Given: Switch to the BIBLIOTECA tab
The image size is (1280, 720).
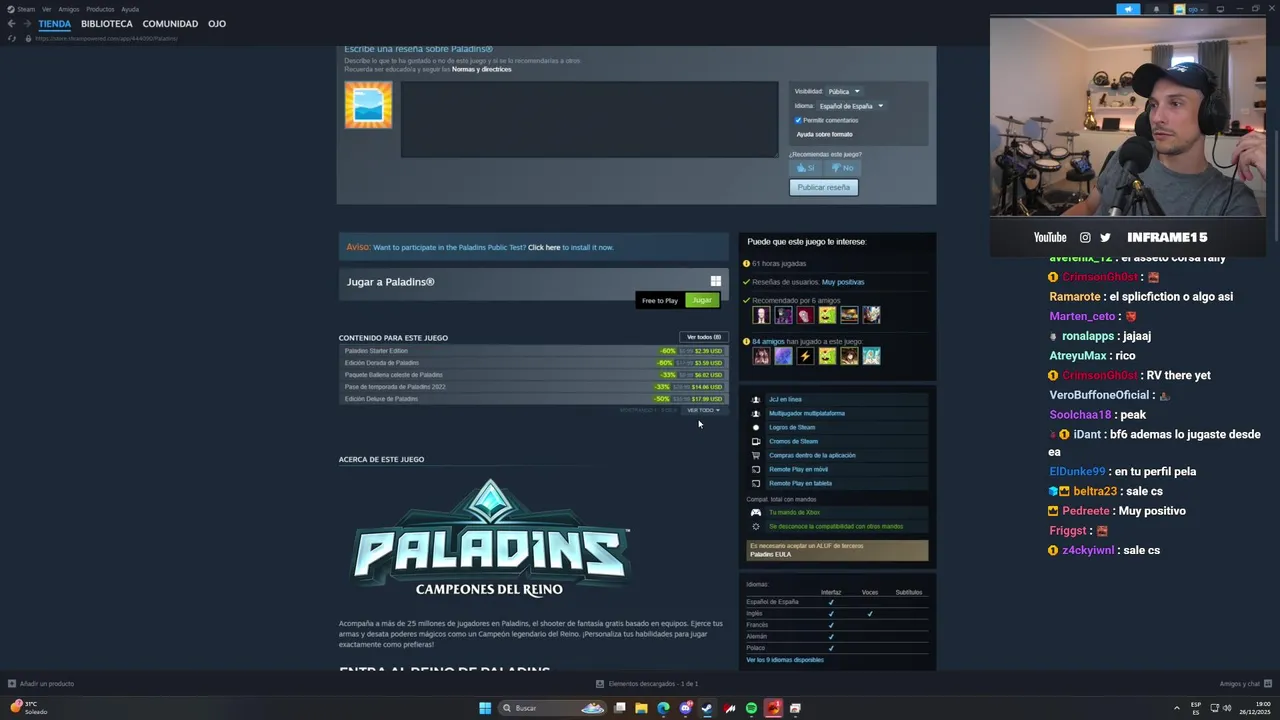Looking at the screenshot, I should [107, 24].
